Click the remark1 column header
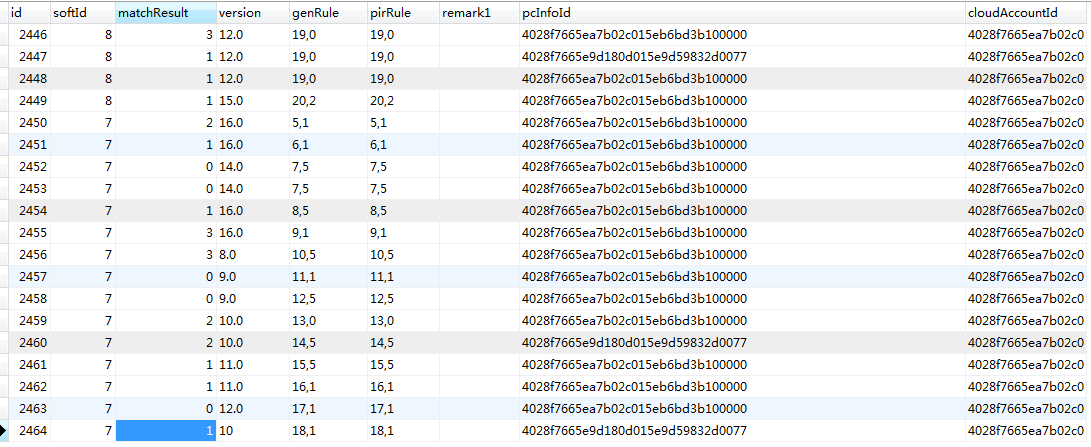 (479, 13)
